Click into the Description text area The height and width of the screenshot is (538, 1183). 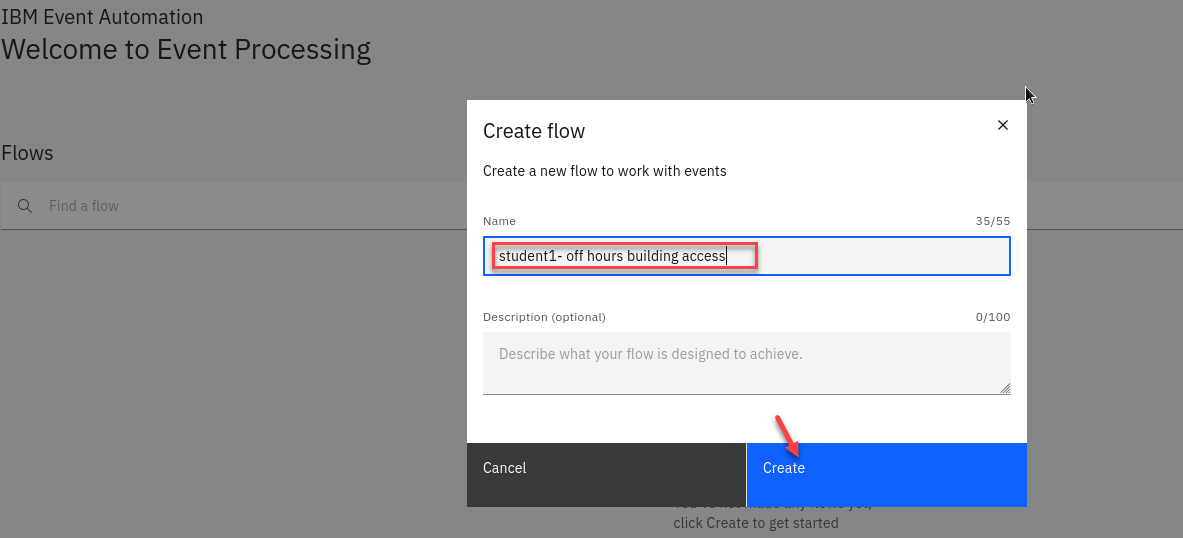[746, 364]
